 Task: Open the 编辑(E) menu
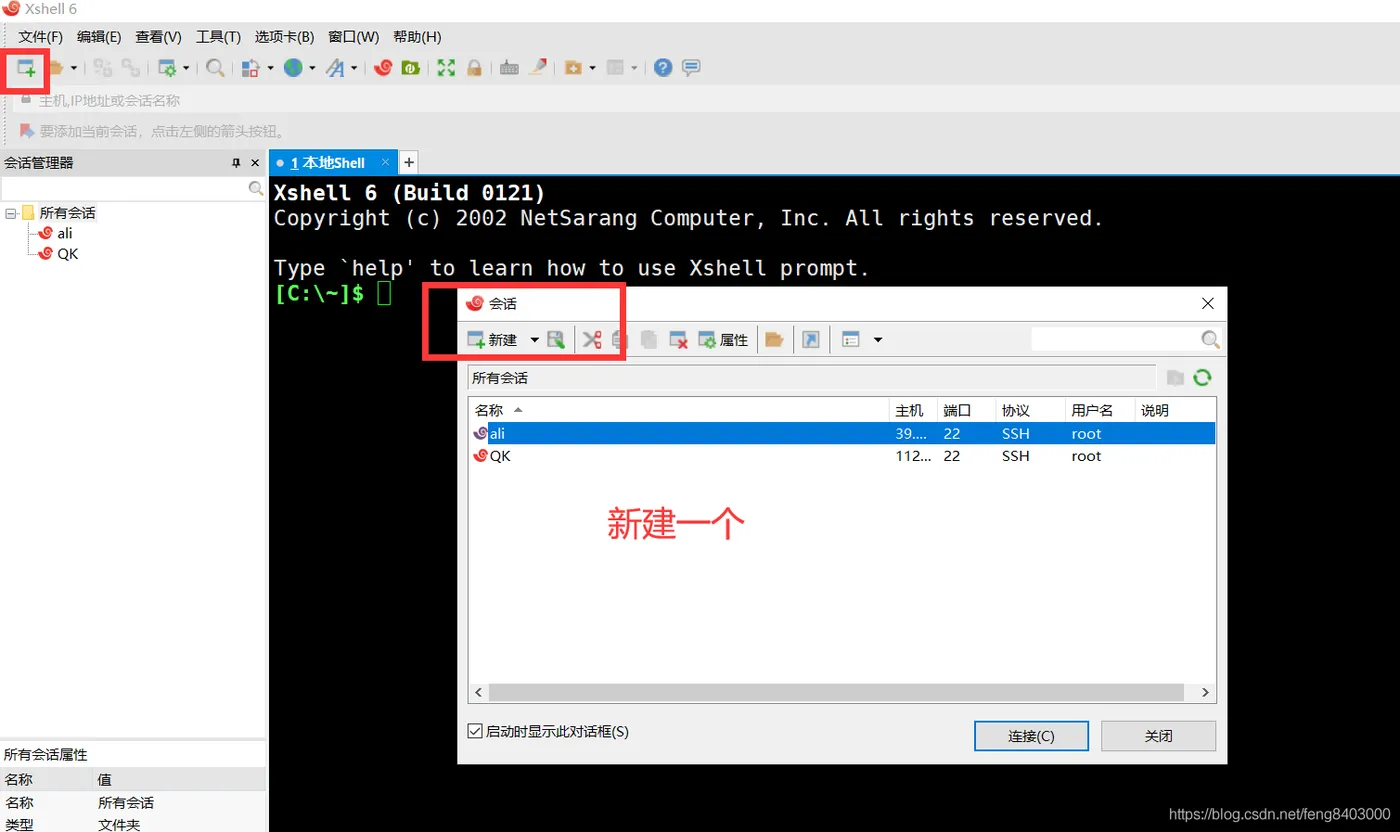click(x=99, y=37)
